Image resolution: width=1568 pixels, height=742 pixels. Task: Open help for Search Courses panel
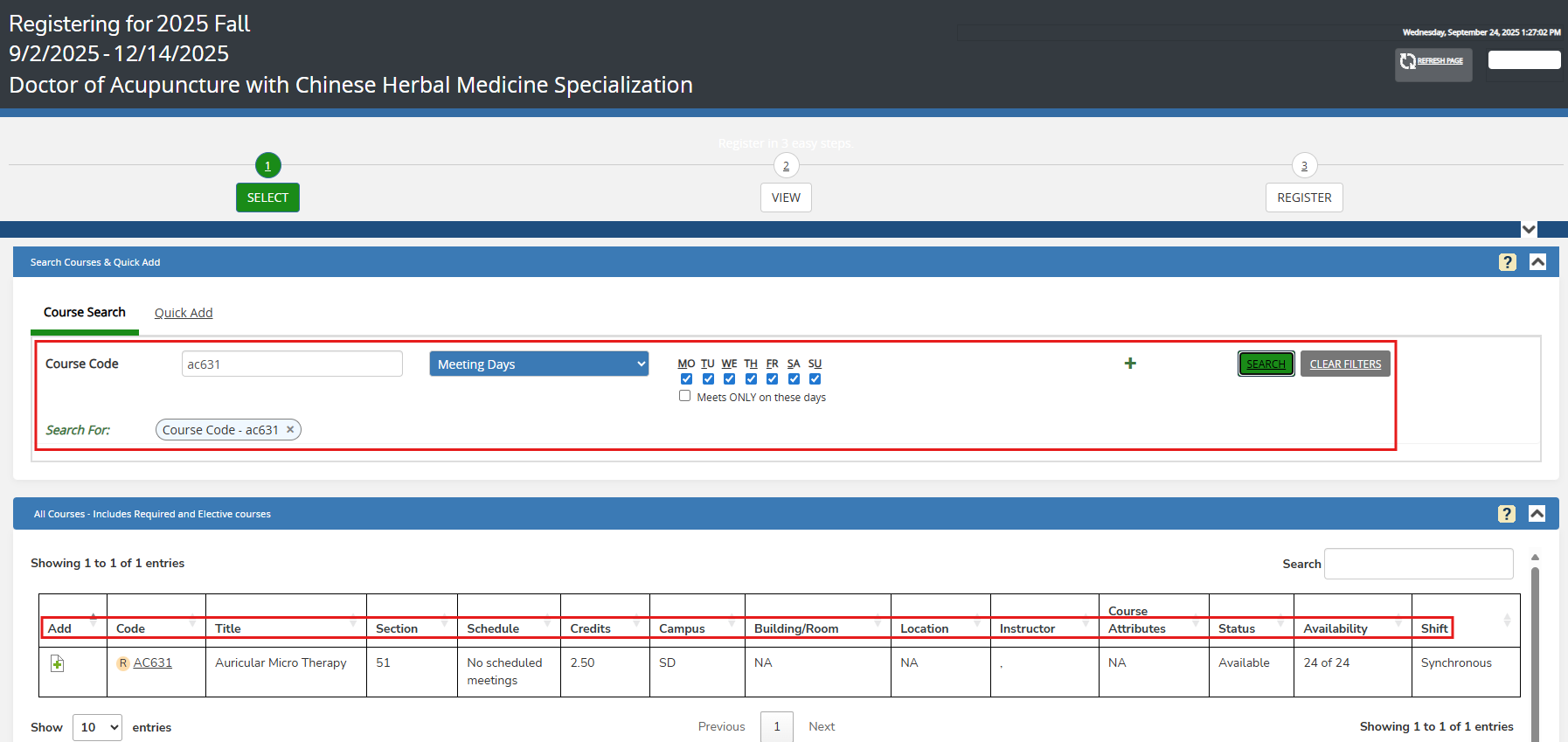click(x=1507, y=262)
